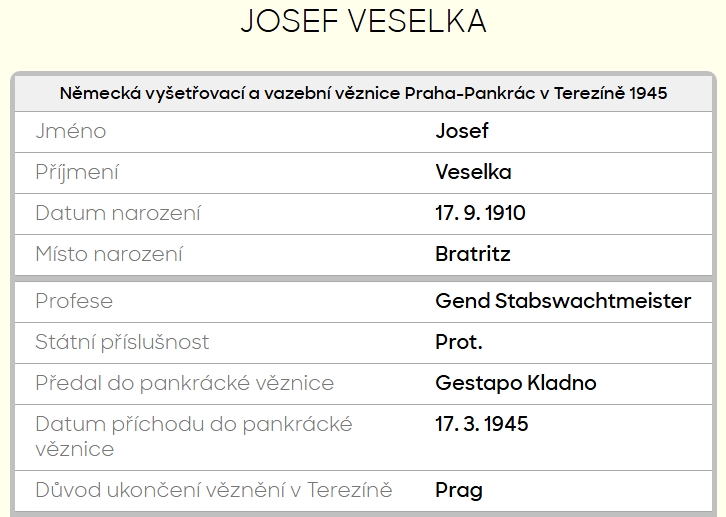Select the Gestapo Kladno value
The height and width of the screenshot is (517, 726).
516,383
